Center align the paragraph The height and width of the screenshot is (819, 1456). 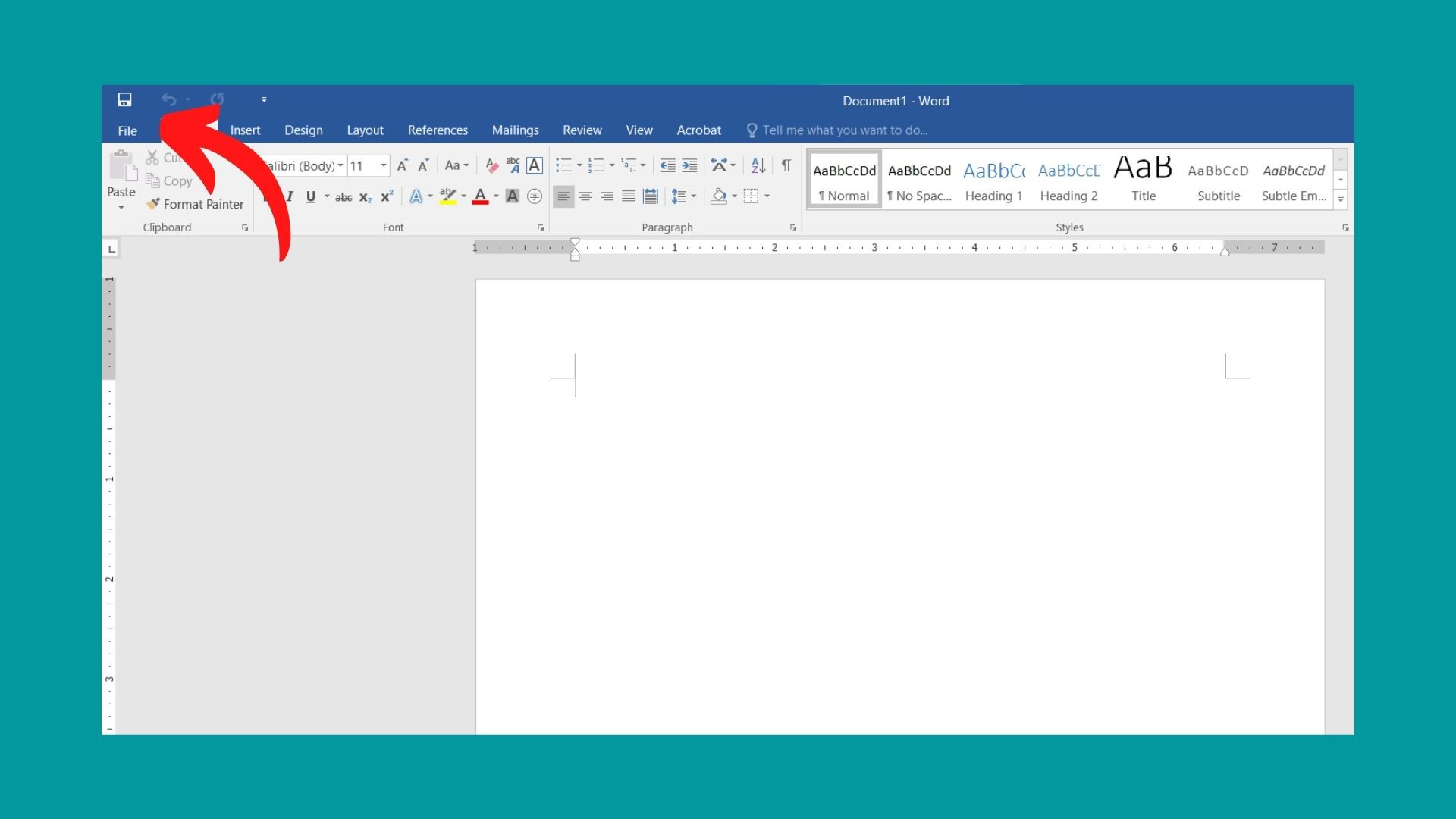(585, 196)
